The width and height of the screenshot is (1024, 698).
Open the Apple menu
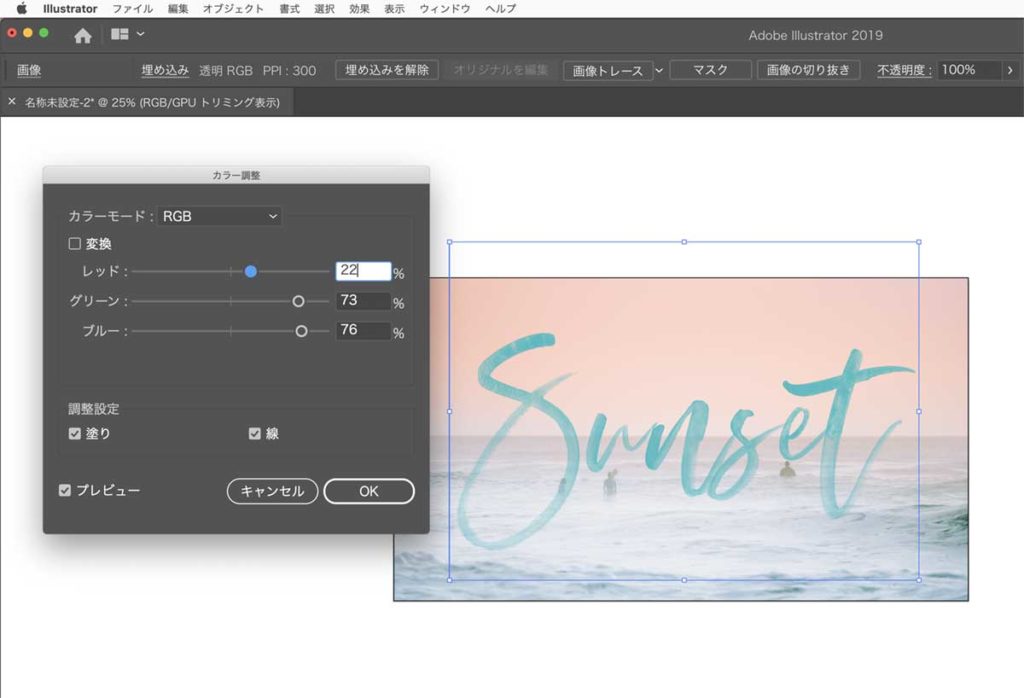pos(21,8)
